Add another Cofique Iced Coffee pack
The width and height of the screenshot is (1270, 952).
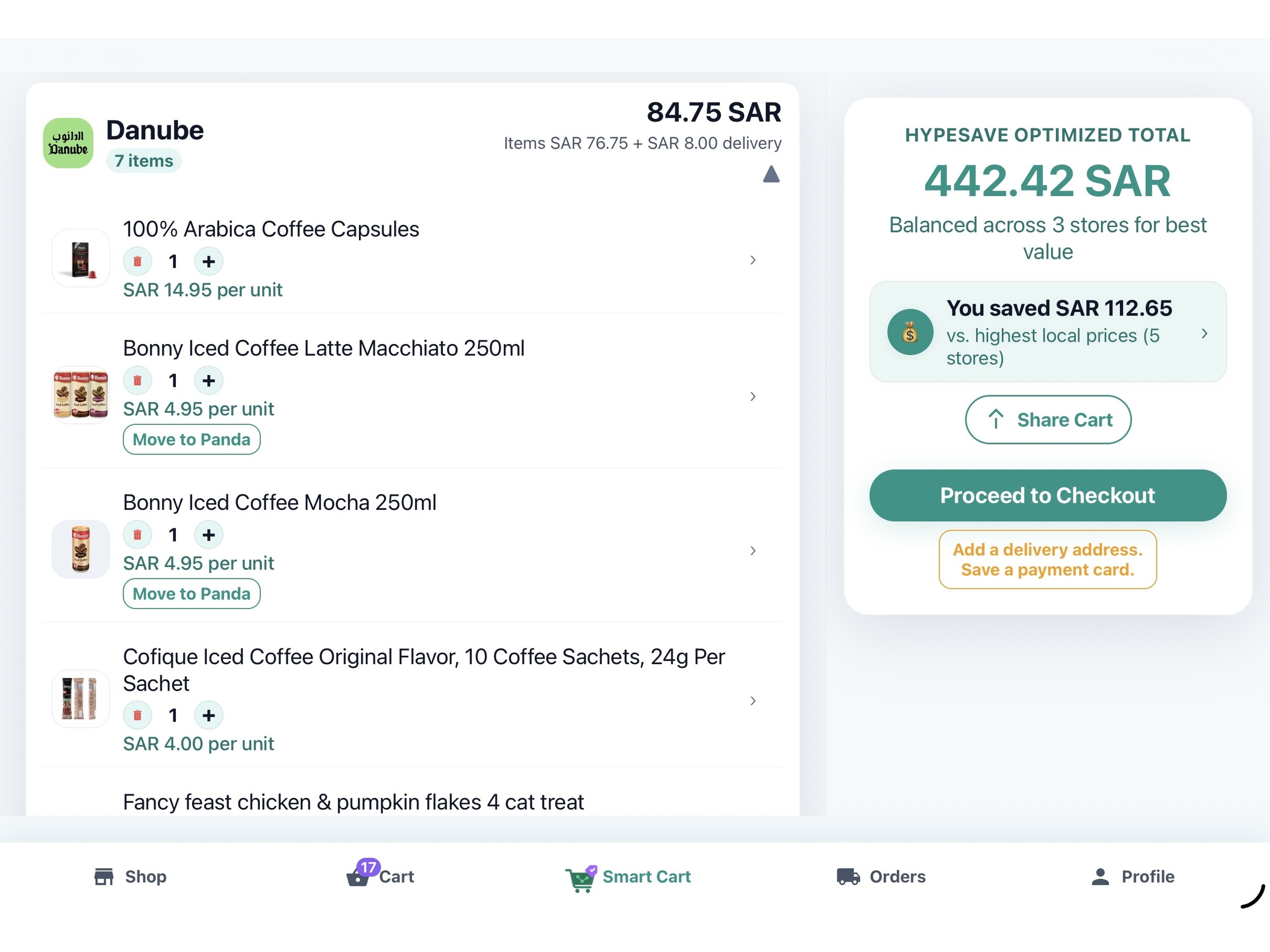click(x=208, y=715)
